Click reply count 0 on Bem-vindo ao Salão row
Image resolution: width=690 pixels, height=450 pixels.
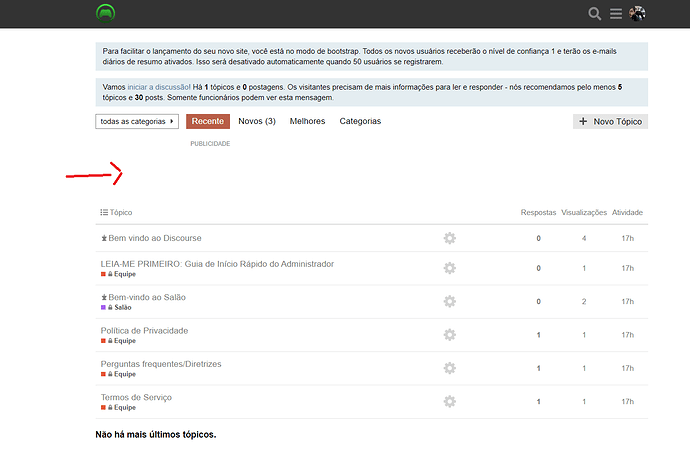pos(538,302)
